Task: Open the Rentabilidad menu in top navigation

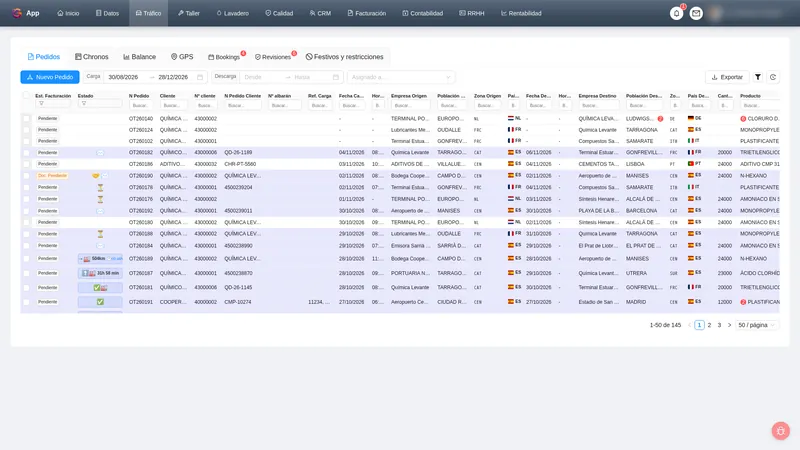Action: point(521,13)
